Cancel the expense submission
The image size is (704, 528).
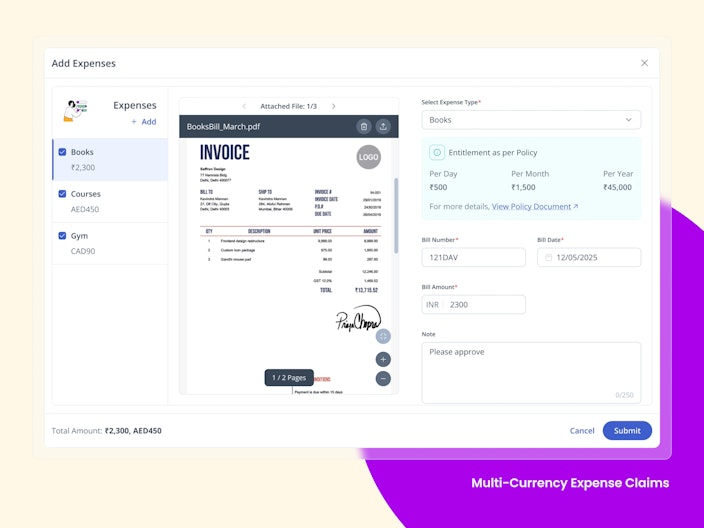point(582,431)
